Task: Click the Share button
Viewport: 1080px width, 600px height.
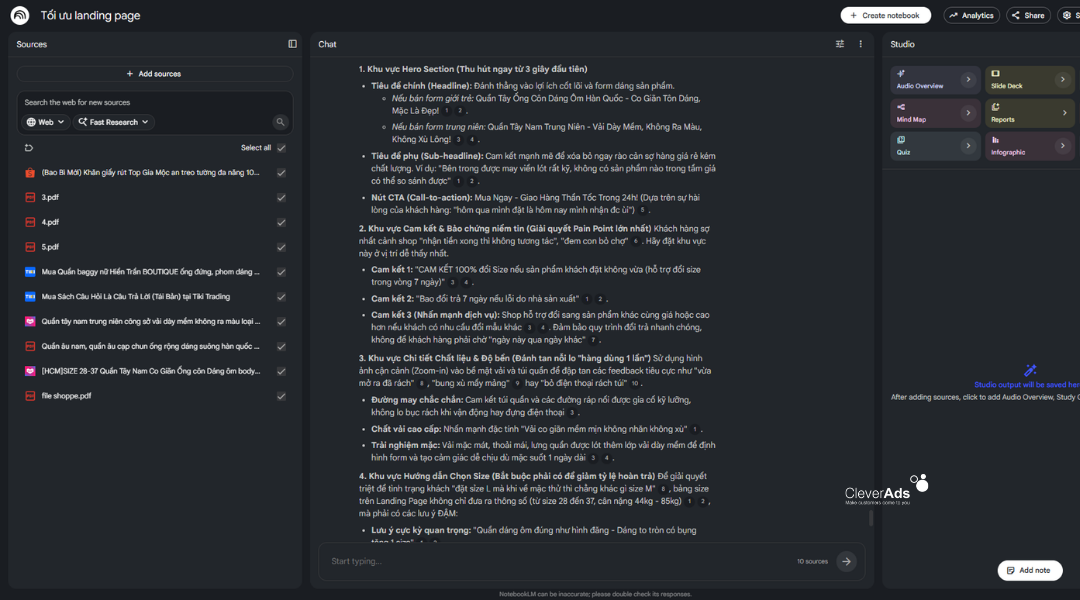Action: (x=1028, y=15)
